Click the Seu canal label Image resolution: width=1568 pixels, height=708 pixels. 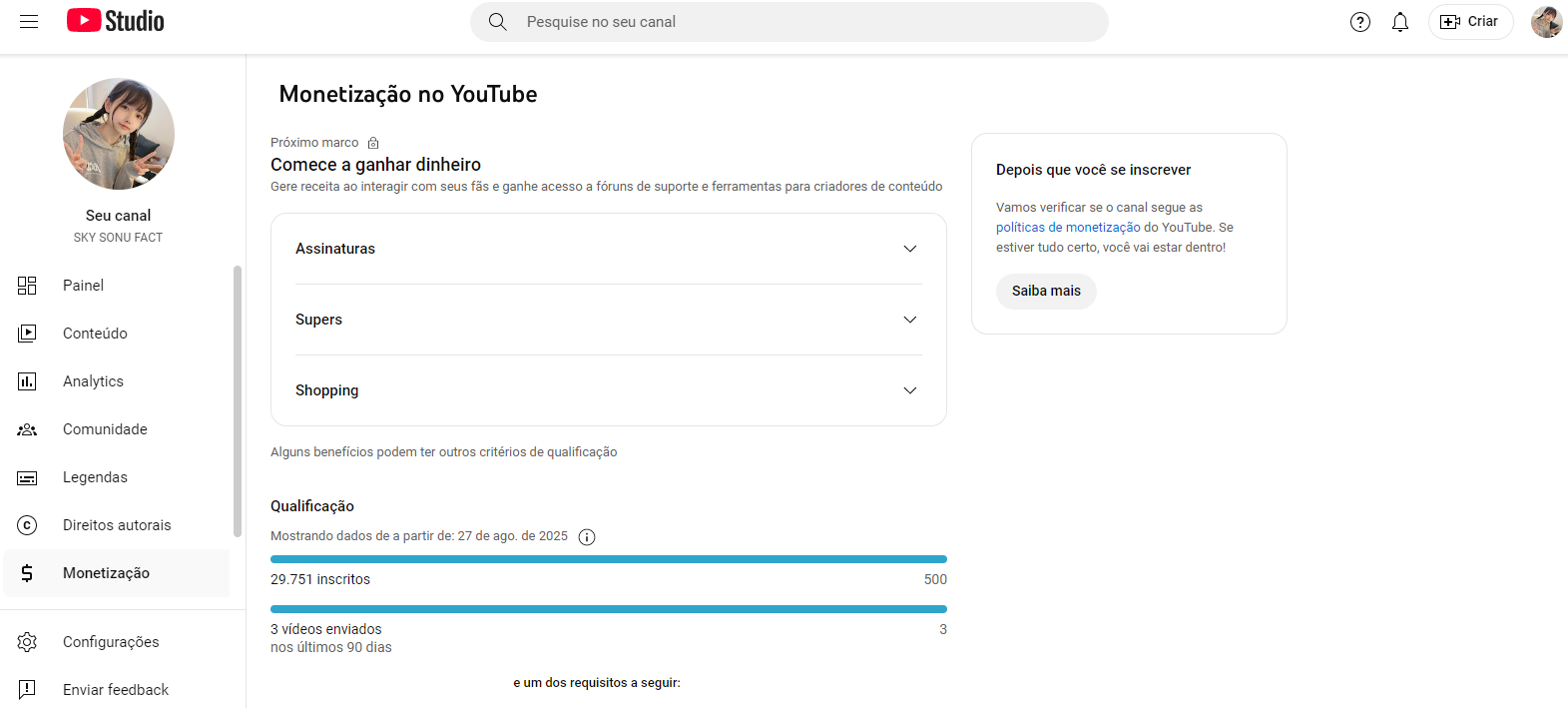click(x=118, y=216)
